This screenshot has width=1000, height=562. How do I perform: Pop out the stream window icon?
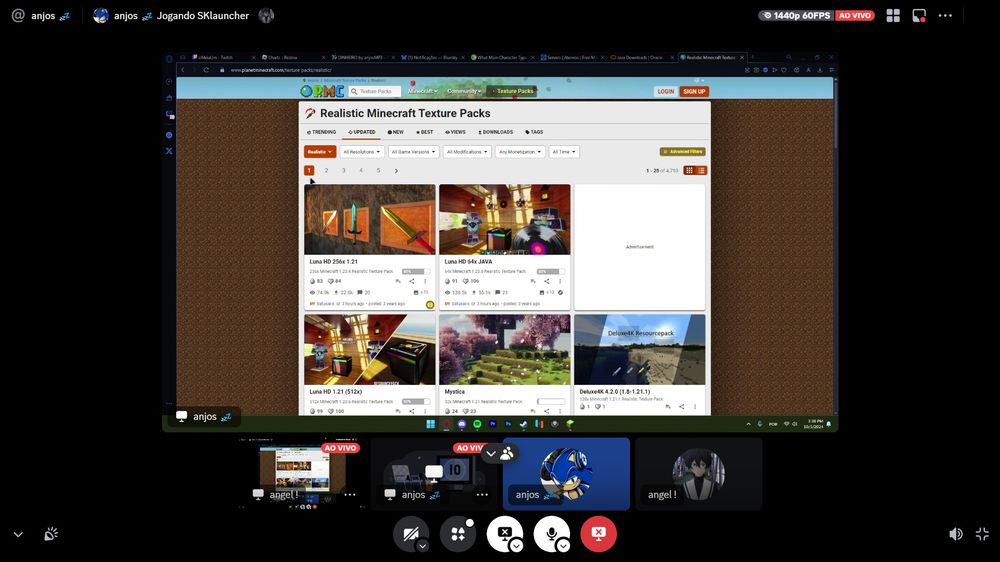tap(919, 15)
